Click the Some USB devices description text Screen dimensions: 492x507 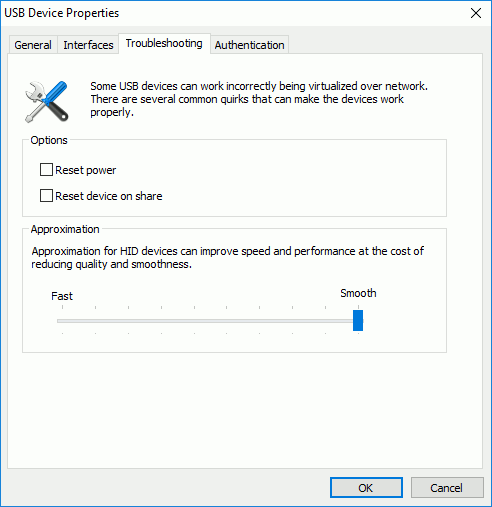point(259,99)
